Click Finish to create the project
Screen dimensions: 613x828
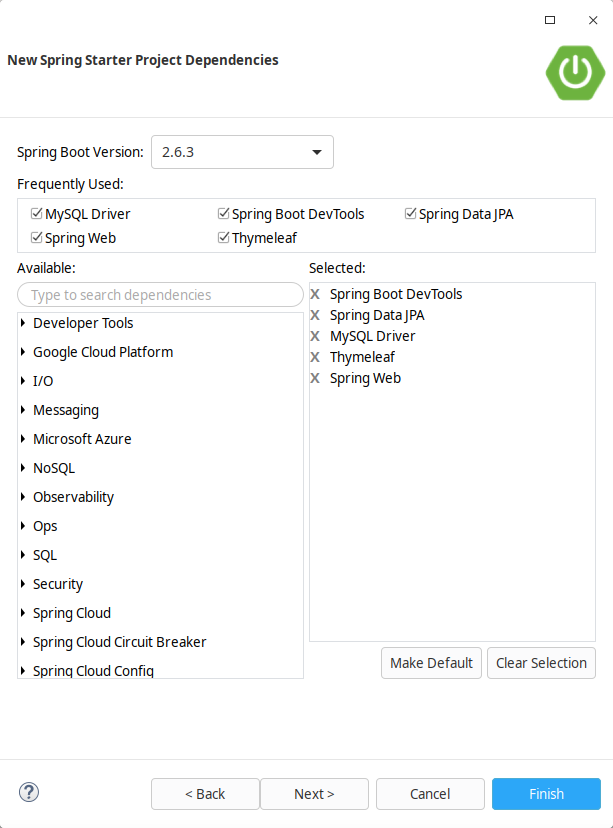coord(546,793)
